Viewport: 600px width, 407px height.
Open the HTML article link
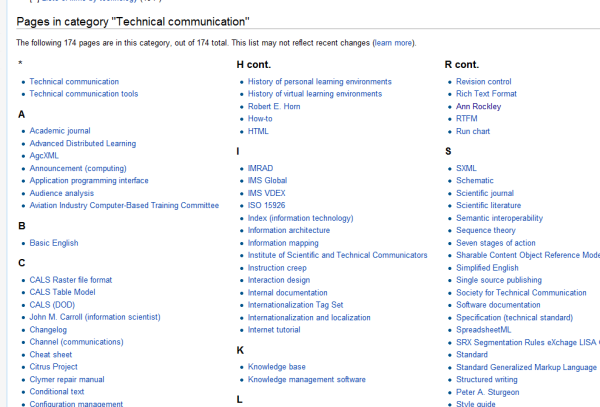[x=258, y=131]
